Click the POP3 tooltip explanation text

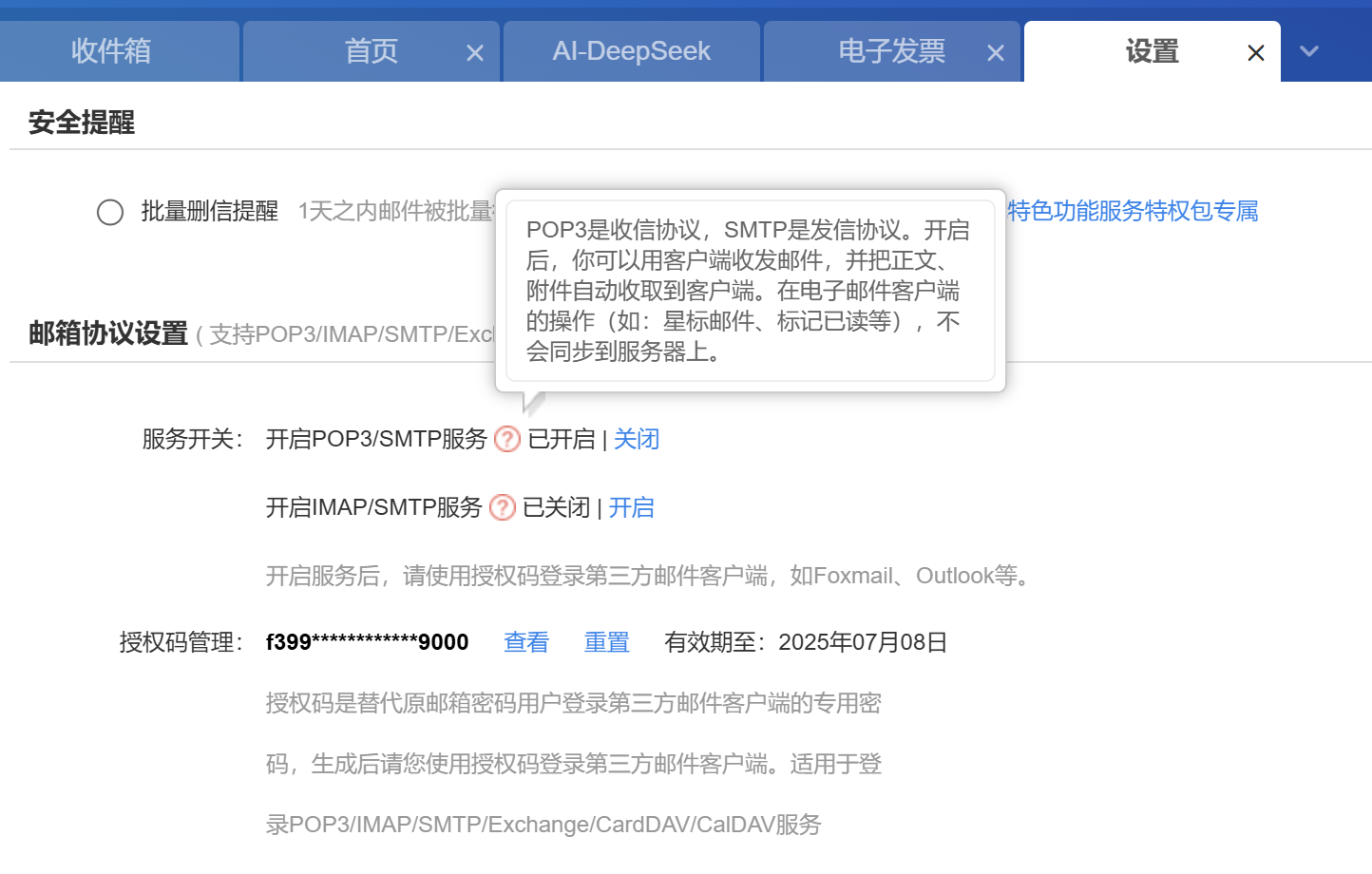click(x=750, y=291)
